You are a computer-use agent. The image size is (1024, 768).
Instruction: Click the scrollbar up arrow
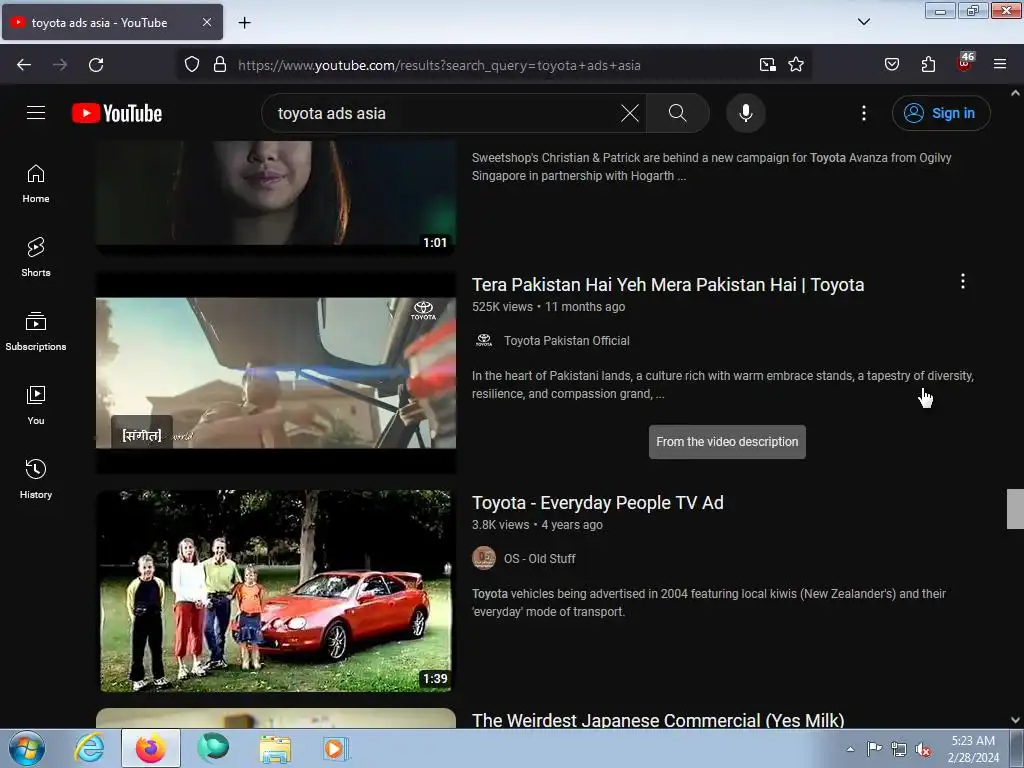1015,93
